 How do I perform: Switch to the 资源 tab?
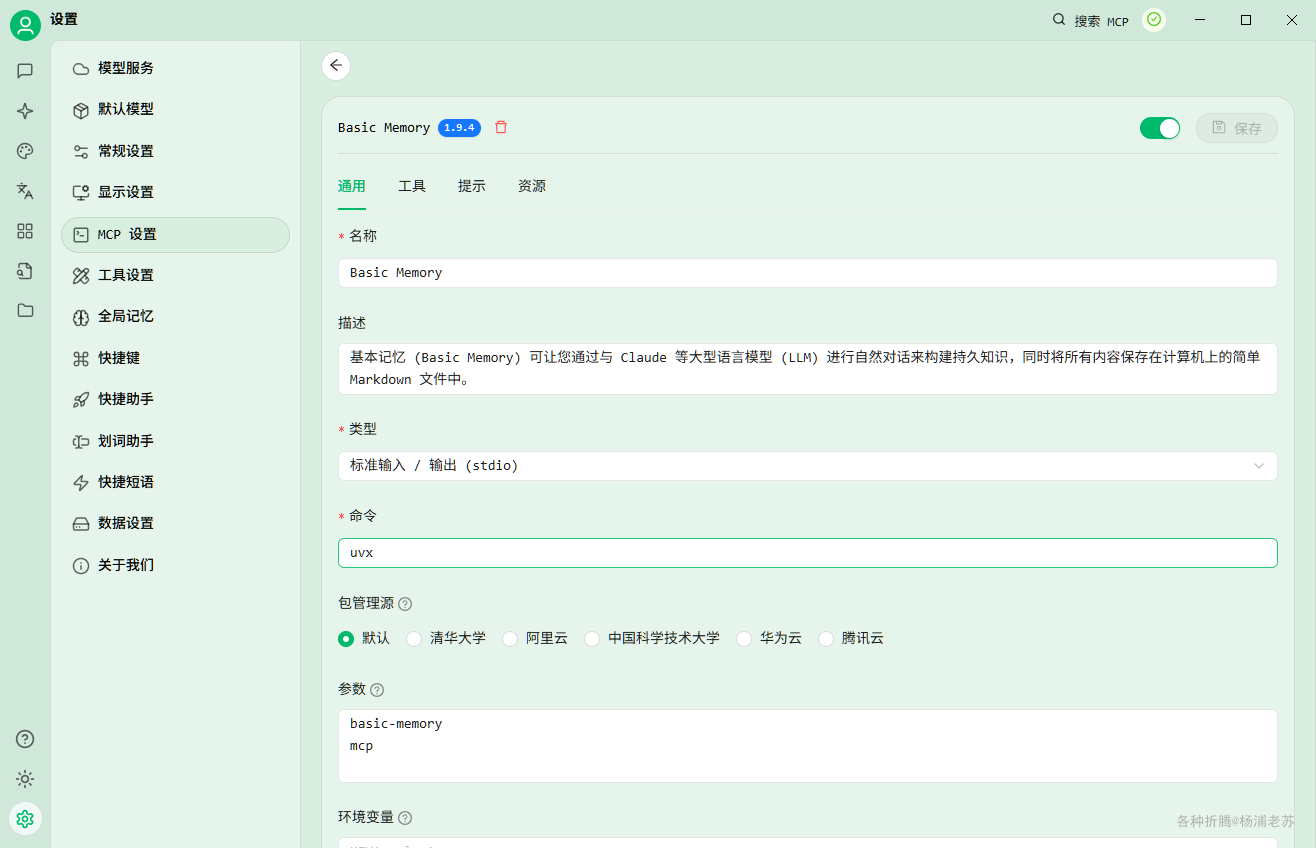532,186
